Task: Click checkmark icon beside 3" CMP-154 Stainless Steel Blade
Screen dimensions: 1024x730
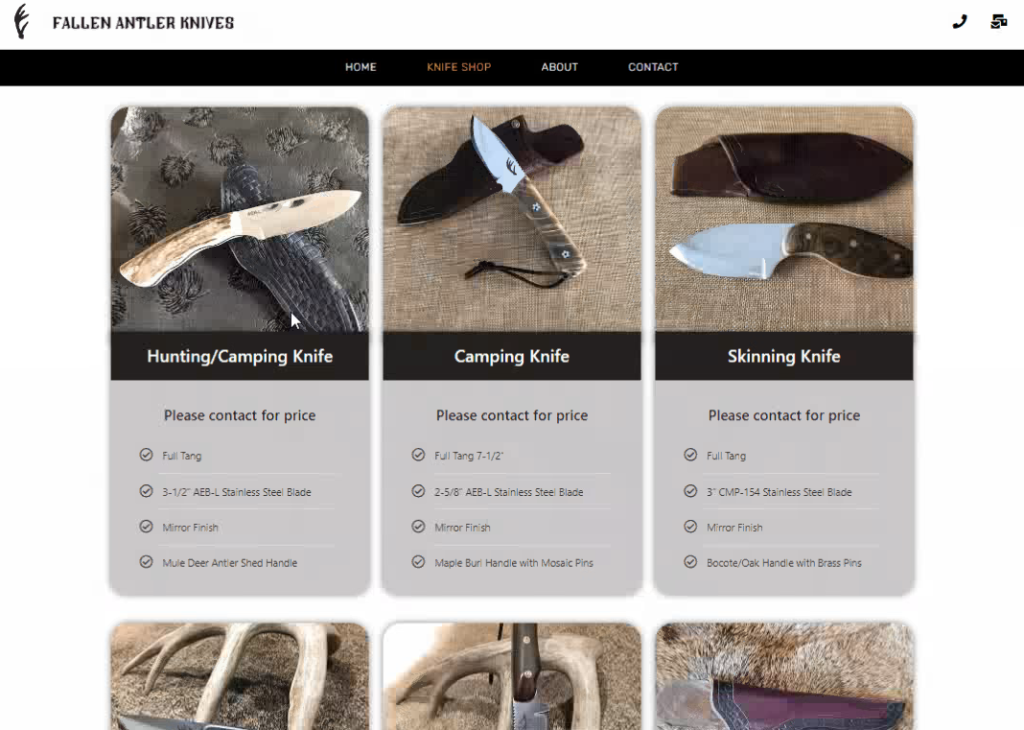Action: [690, 491]
